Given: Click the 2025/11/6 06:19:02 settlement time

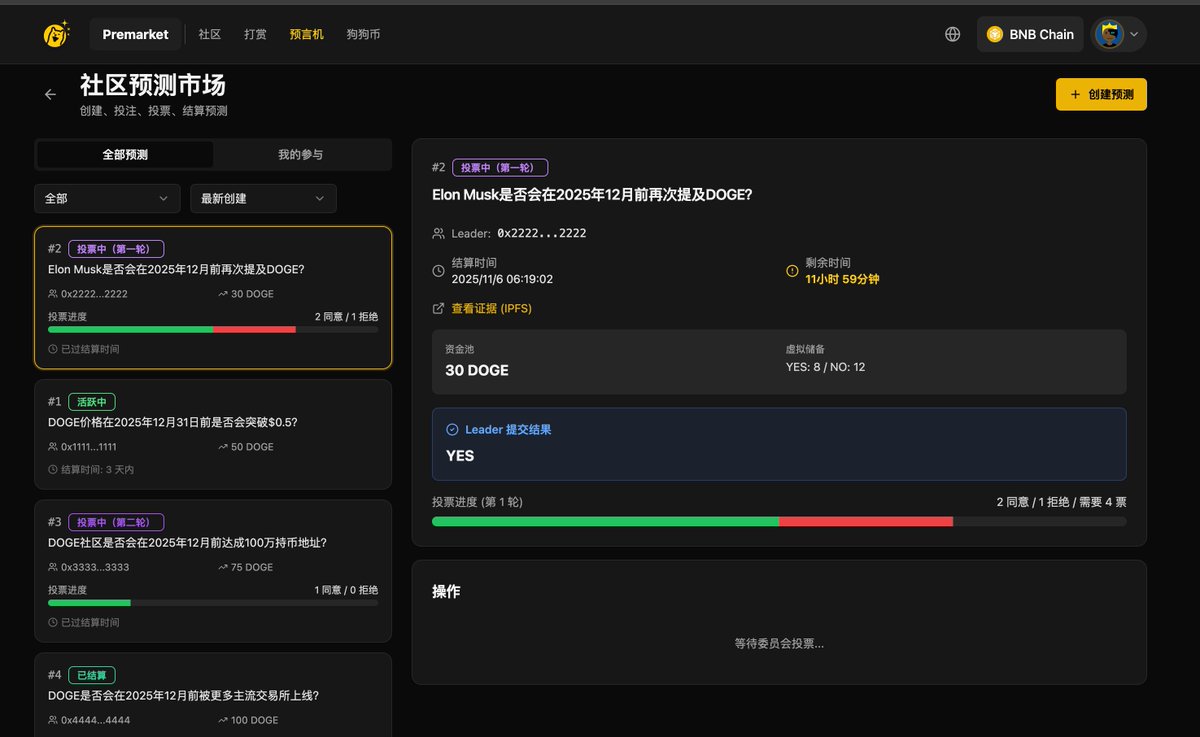Looking at the screenshot, I should click(502, 279).
